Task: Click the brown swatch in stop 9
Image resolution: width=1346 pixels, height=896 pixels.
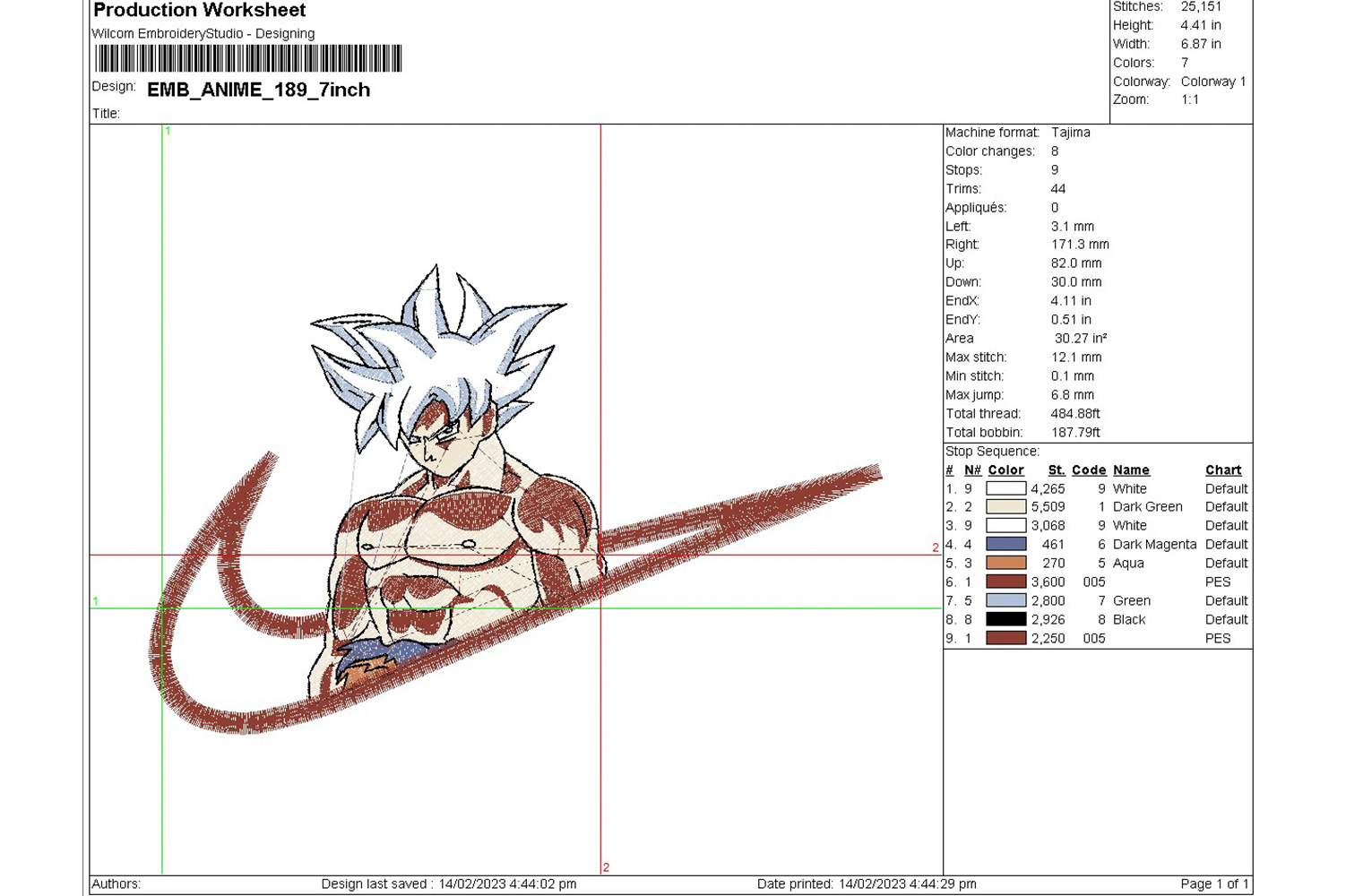Action: click(x=1005, y=638)
